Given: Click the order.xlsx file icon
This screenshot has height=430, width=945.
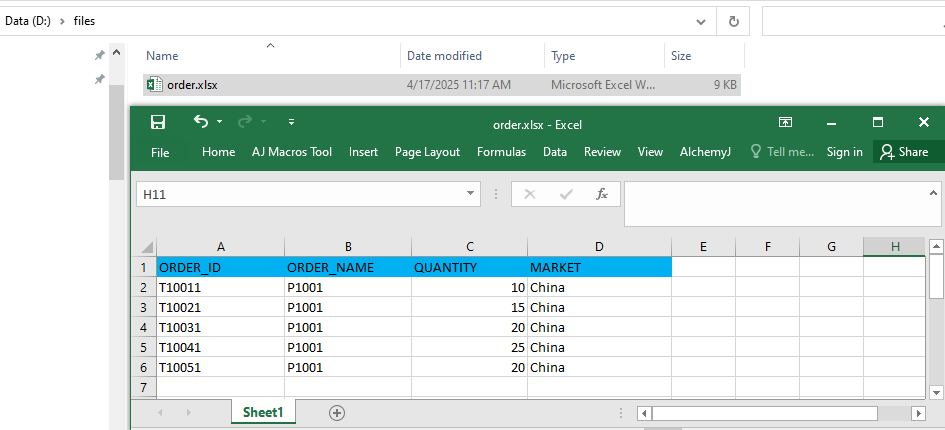Looking at the screenshot, I should pyautogui.click(x=155, y=85).
